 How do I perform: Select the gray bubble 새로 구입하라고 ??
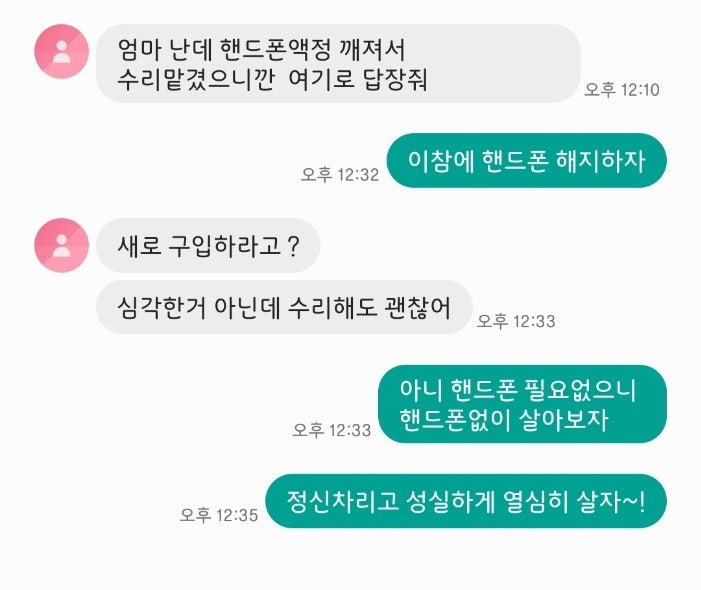point(208,245)
